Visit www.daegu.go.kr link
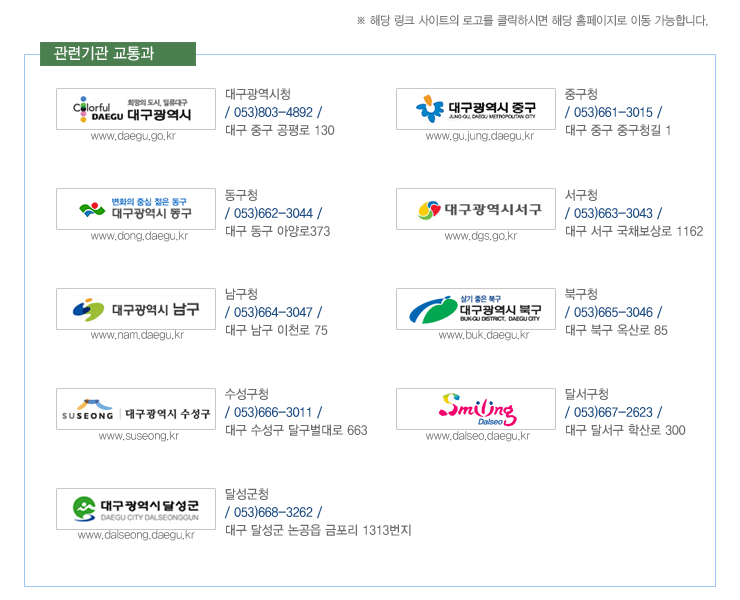 pyautogui.click(x=133, y=136)
